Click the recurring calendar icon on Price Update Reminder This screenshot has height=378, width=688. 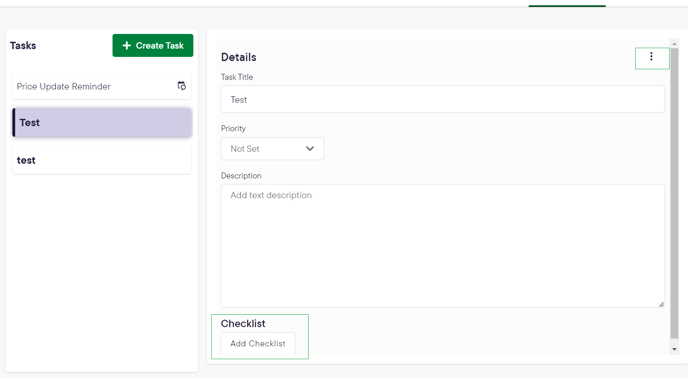[181, 86]
